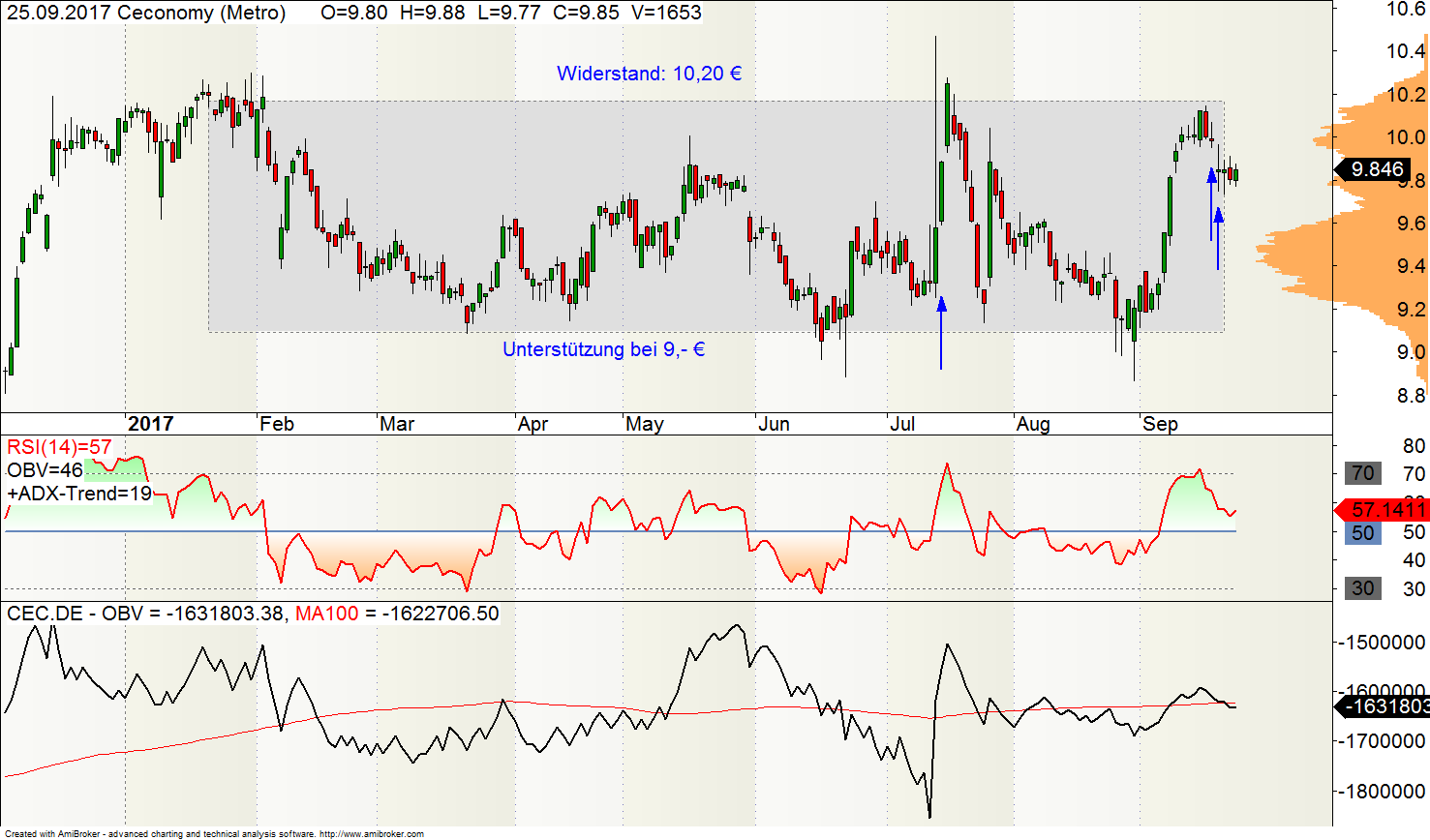This screenshot has width=1430, height=840.
Task: Click the Ceconomy (Metro) chart title
Action: tap(201, 13)
